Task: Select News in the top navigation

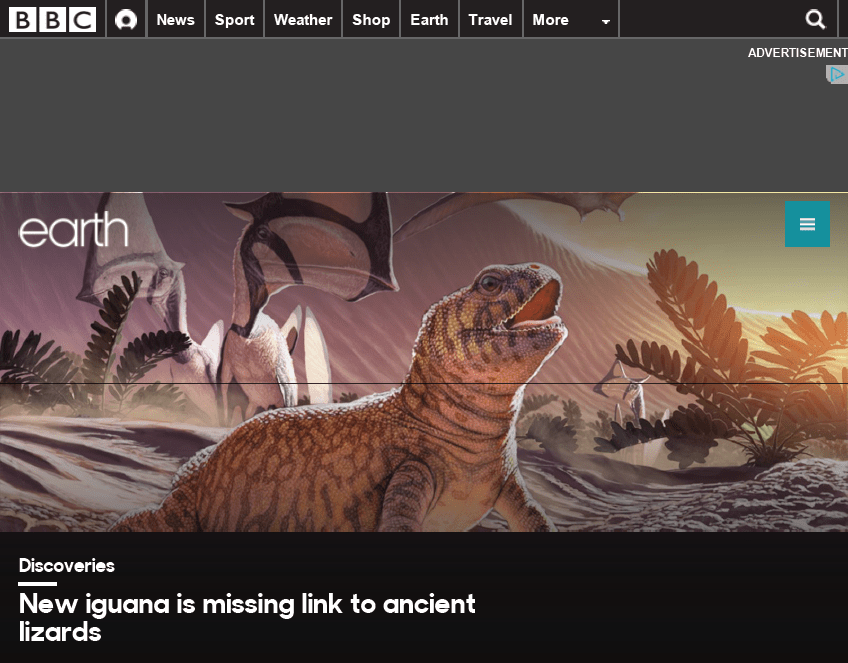Action: point(175,20)
